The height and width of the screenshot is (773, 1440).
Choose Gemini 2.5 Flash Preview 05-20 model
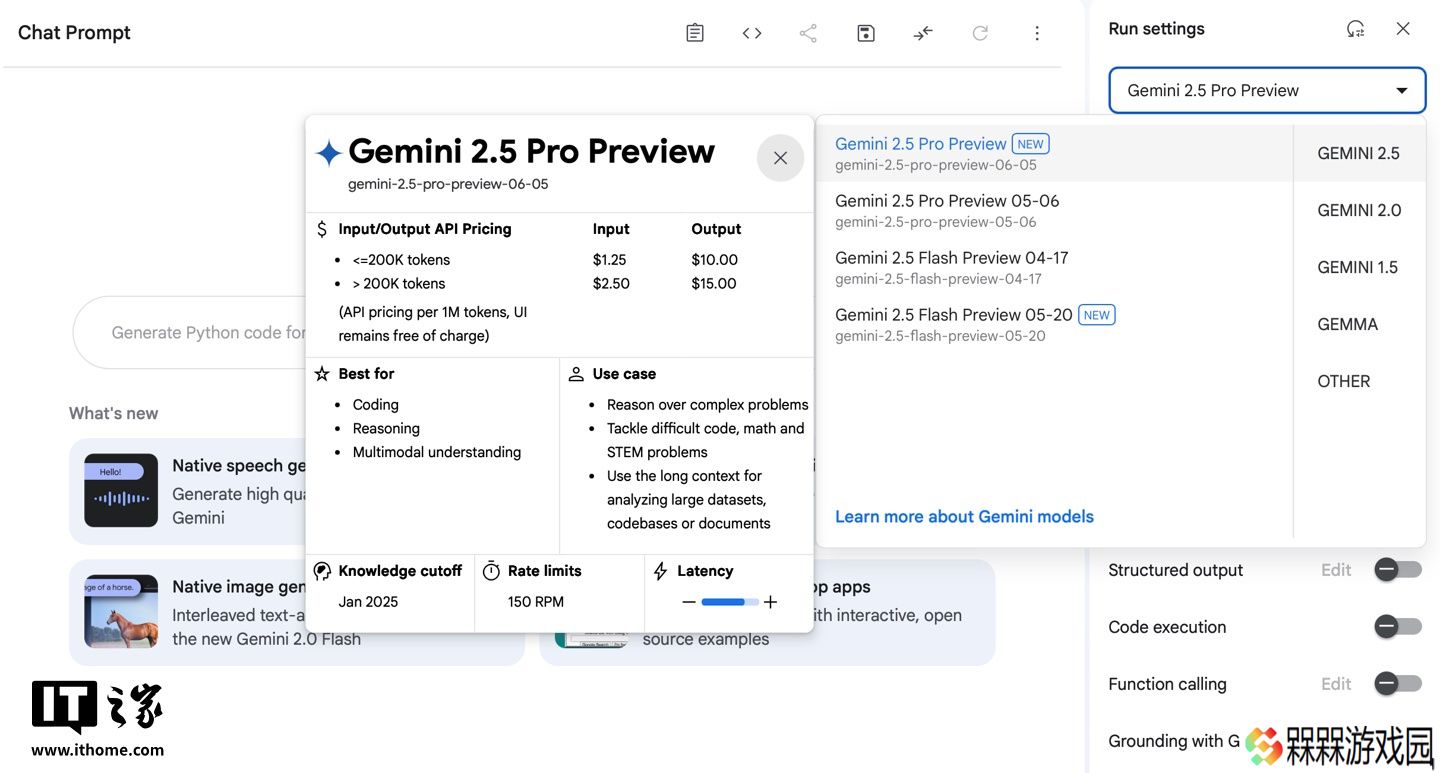[x=1055, y=324]
